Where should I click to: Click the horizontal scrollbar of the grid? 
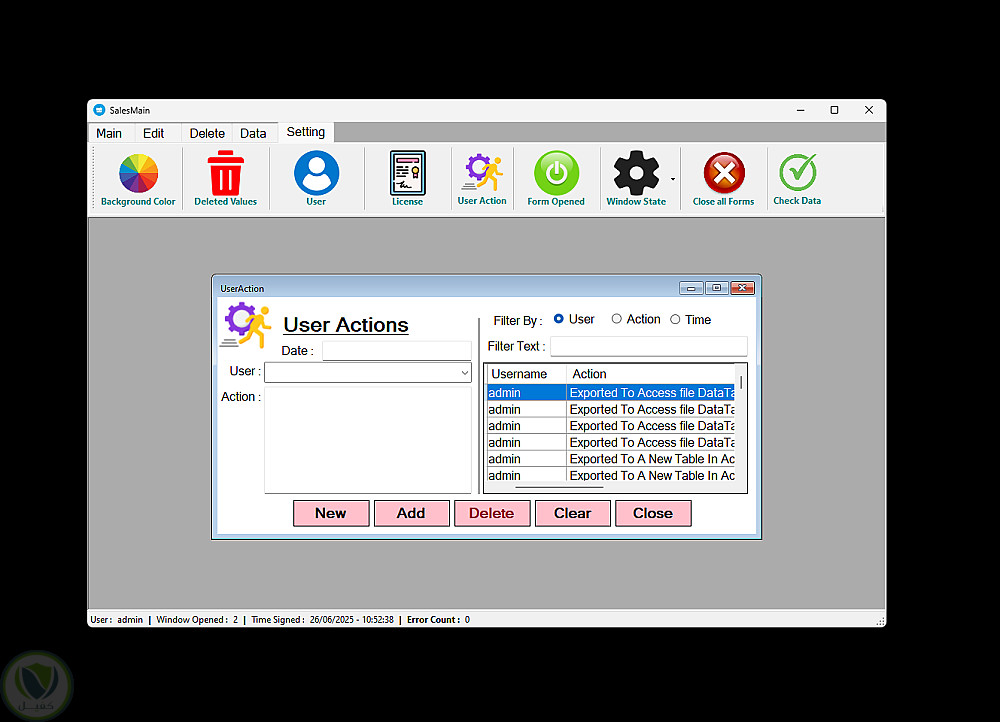coord(559,487)
